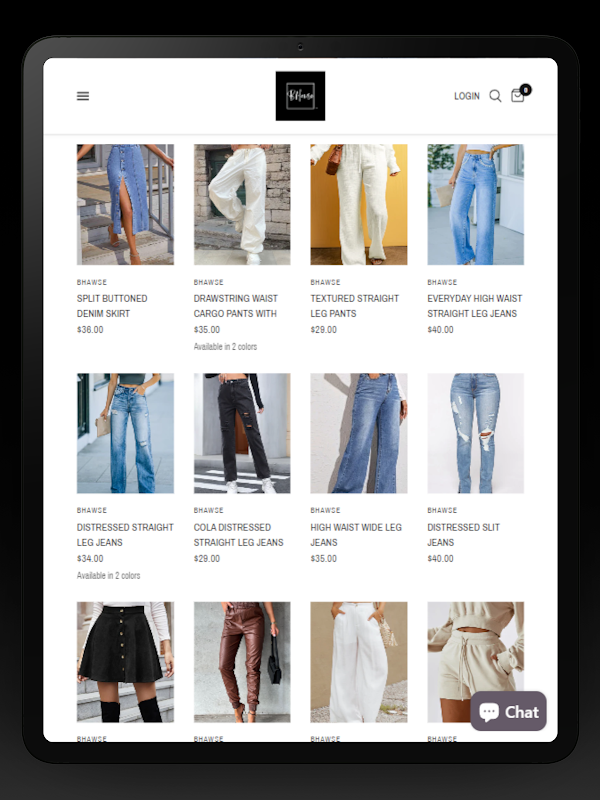Open the white cargo pants image
This screenshot has width=600, height=800.
(x=242, y=204)
